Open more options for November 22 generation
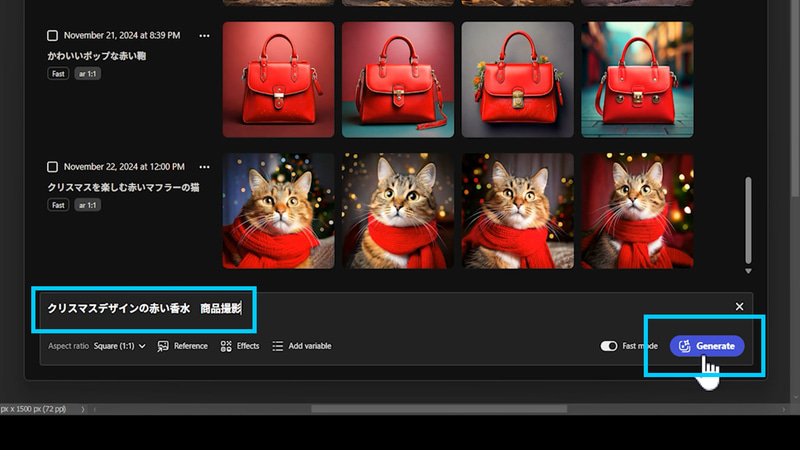 coord(204,167)
